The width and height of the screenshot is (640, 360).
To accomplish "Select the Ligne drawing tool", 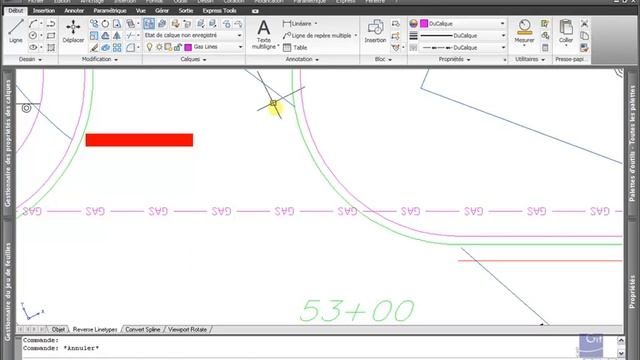I will [x=16, y=31].
